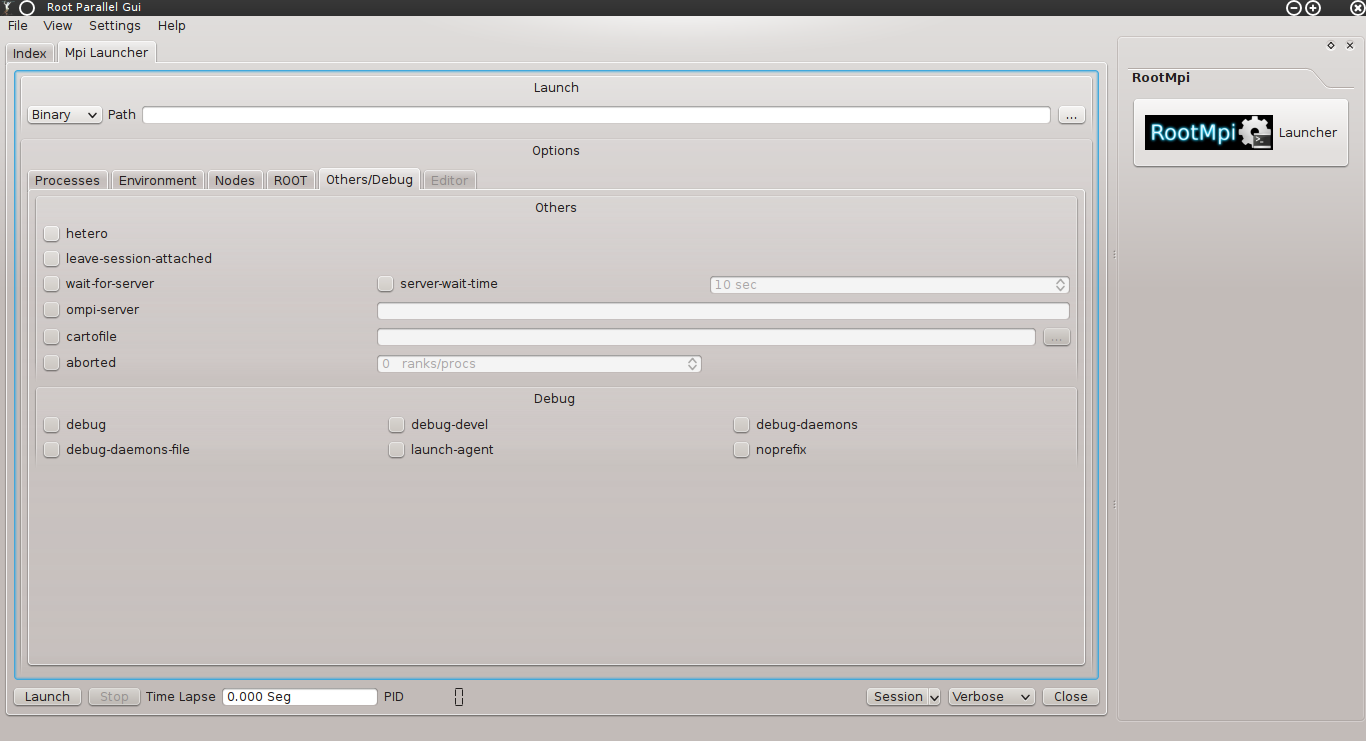Click the dock panel float icon

(1331, 45)
